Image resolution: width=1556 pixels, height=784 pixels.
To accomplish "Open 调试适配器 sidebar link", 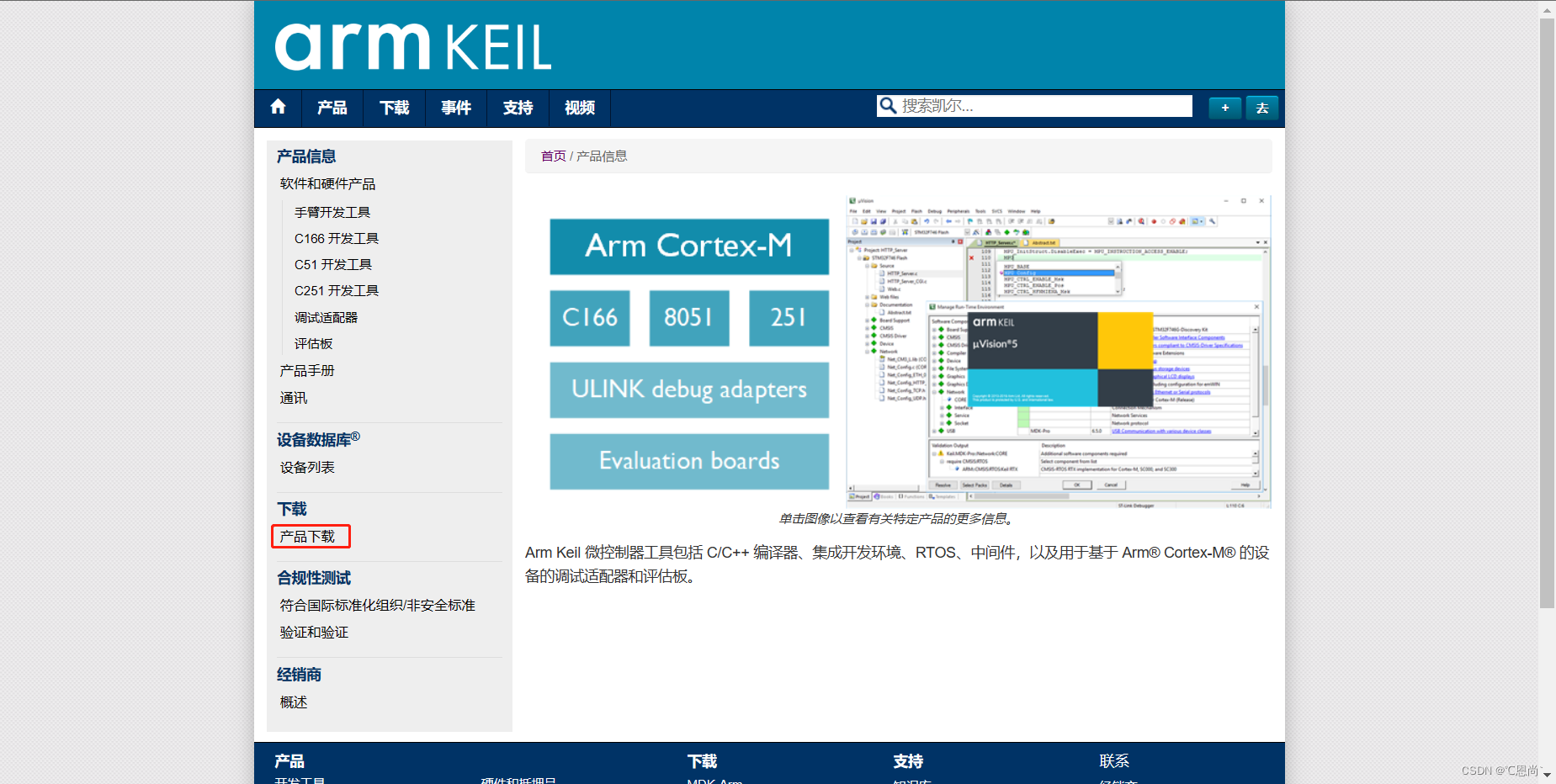I will tap(326, 318).
